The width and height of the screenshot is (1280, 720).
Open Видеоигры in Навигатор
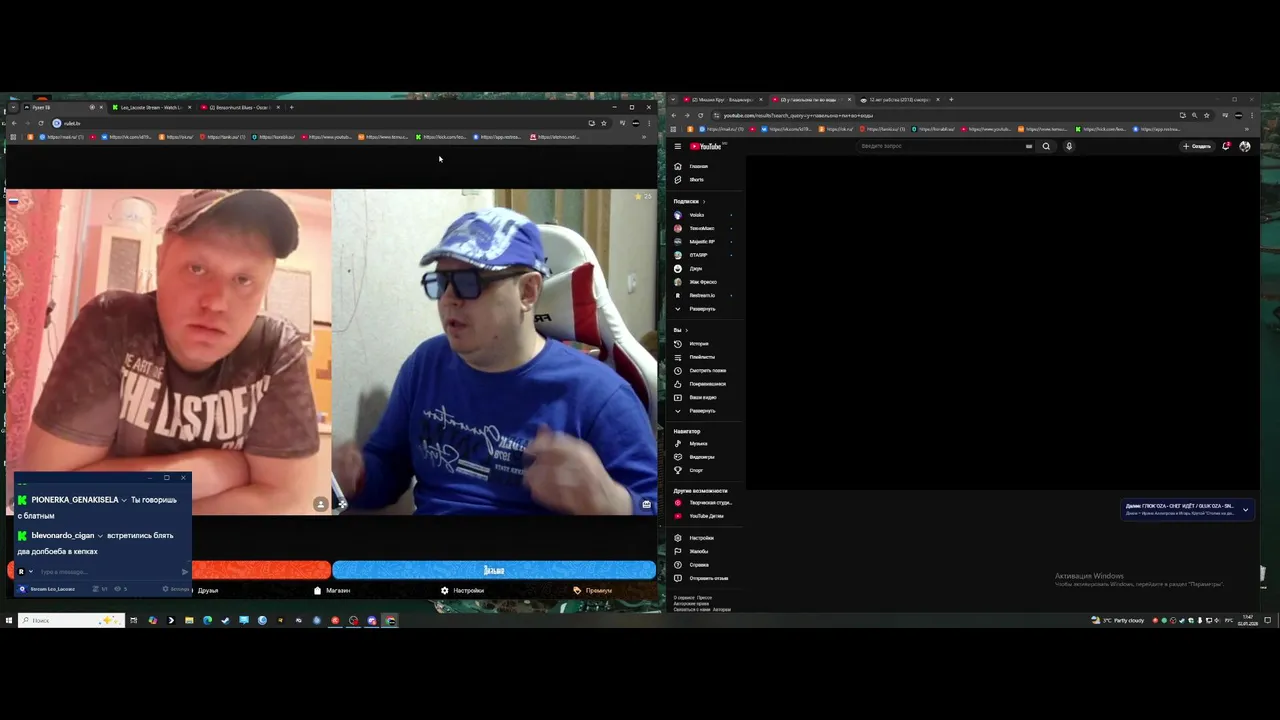(703, 457)
